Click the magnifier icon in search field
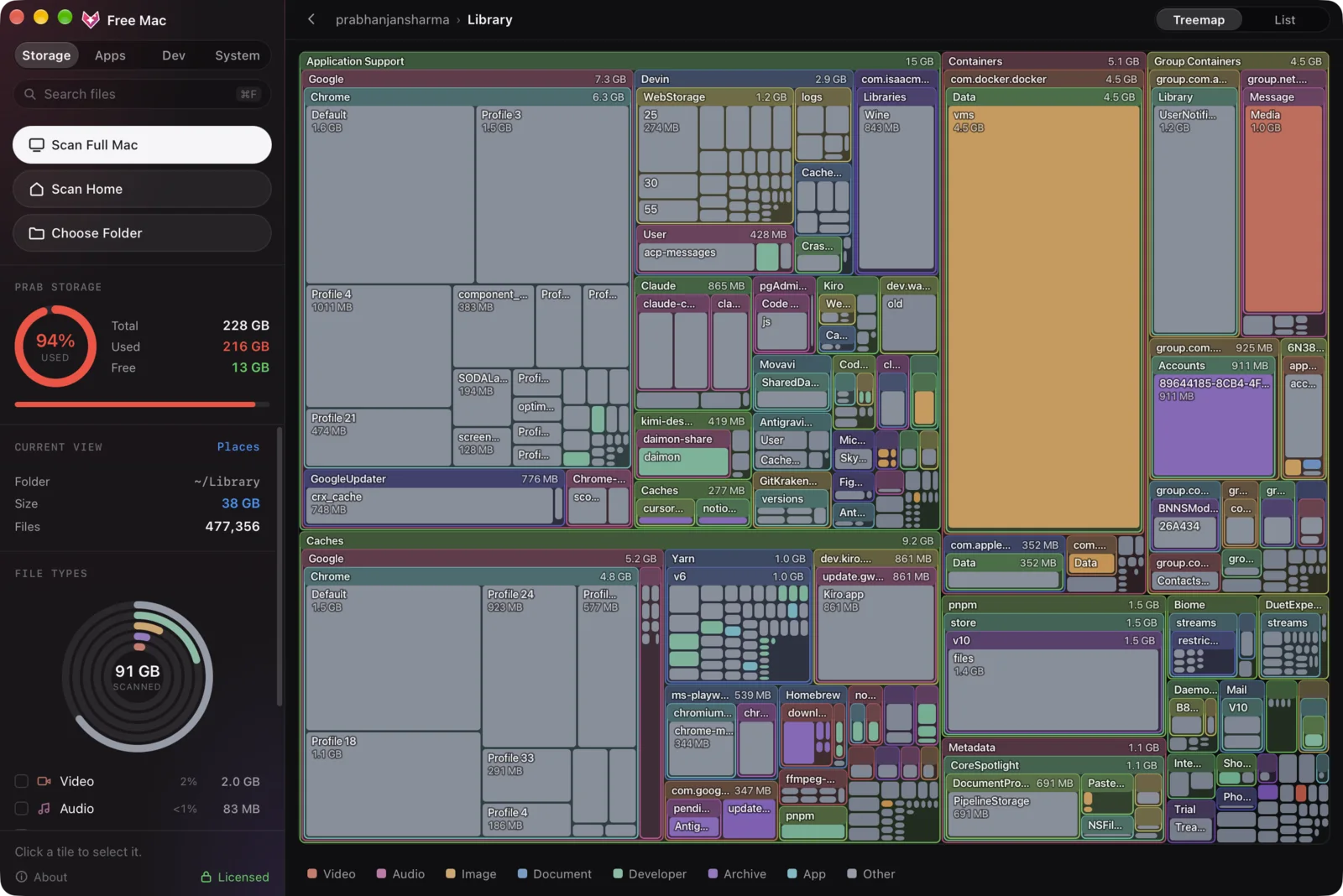This screenshot has width=1343, height=896. pos(30,94)
